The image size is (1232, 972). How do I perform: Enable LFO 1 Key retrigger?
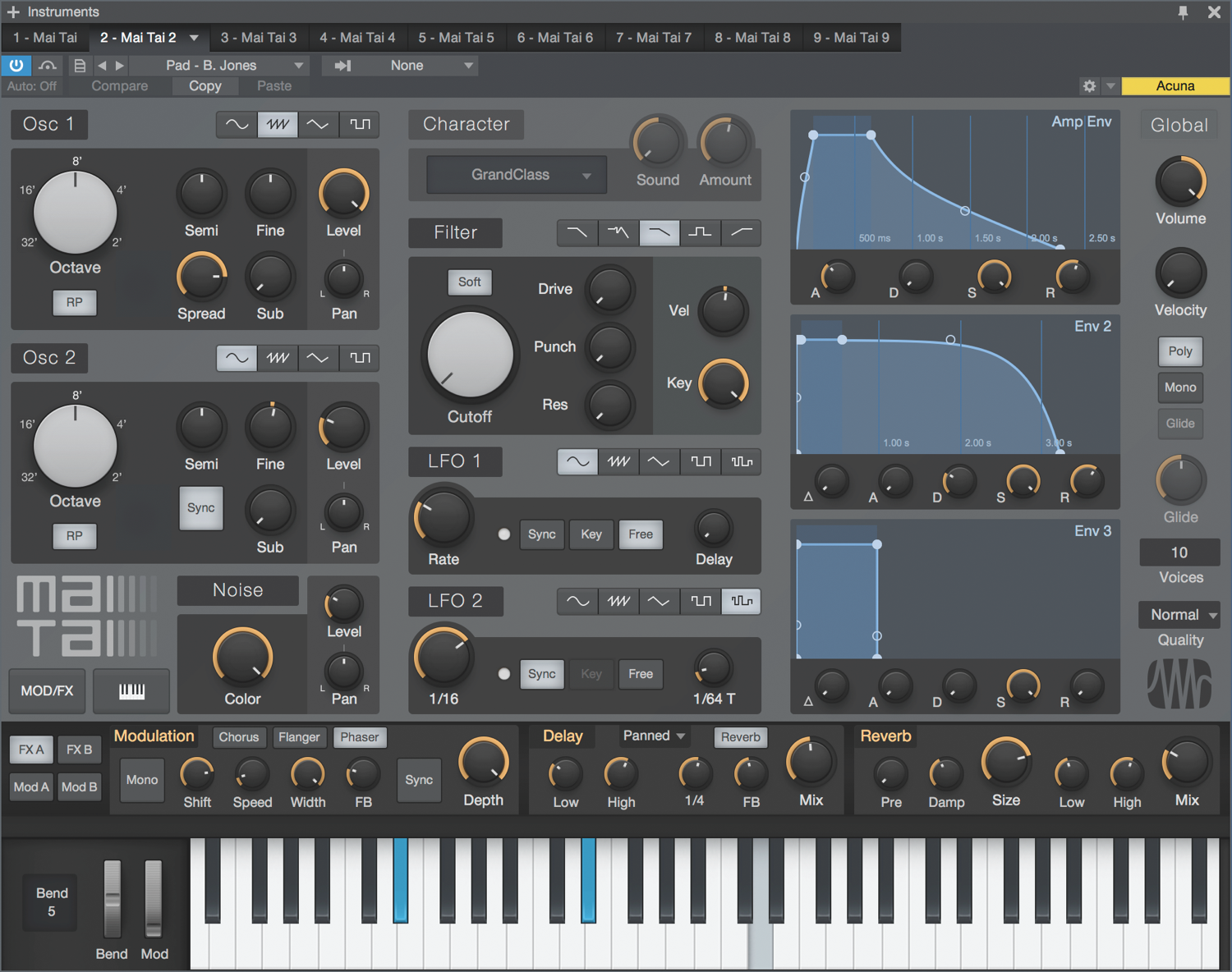591,534
